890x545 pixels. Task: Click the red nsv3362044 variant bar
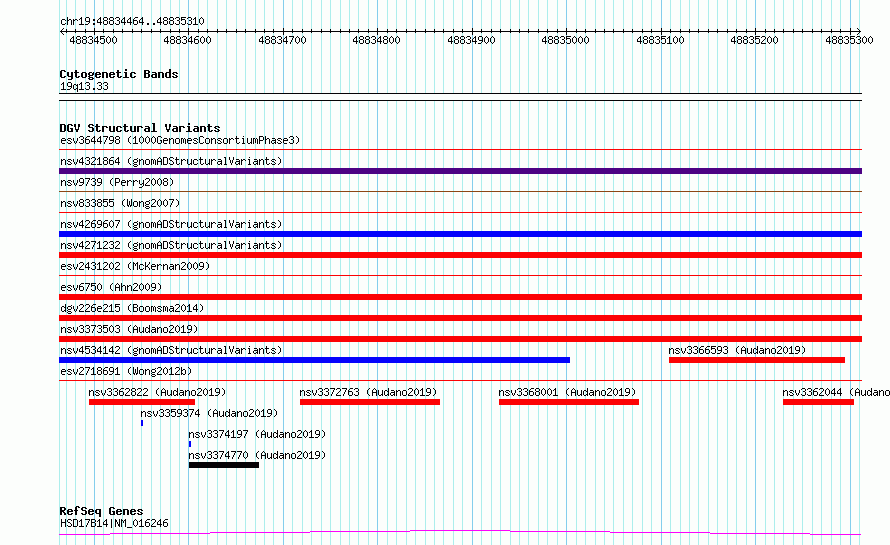tap(818, 402)
